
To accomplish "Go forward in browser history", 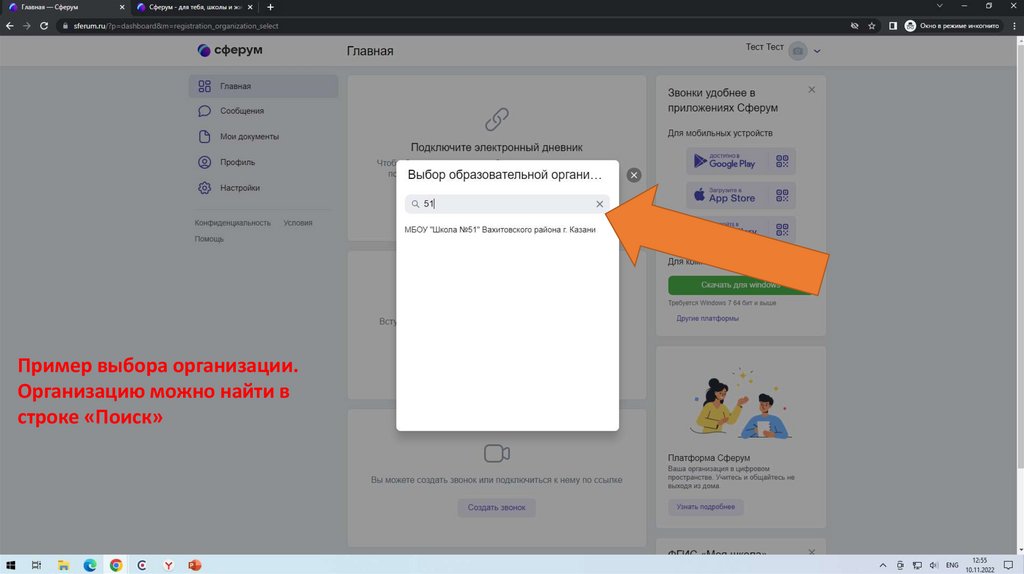I will 27,26.
